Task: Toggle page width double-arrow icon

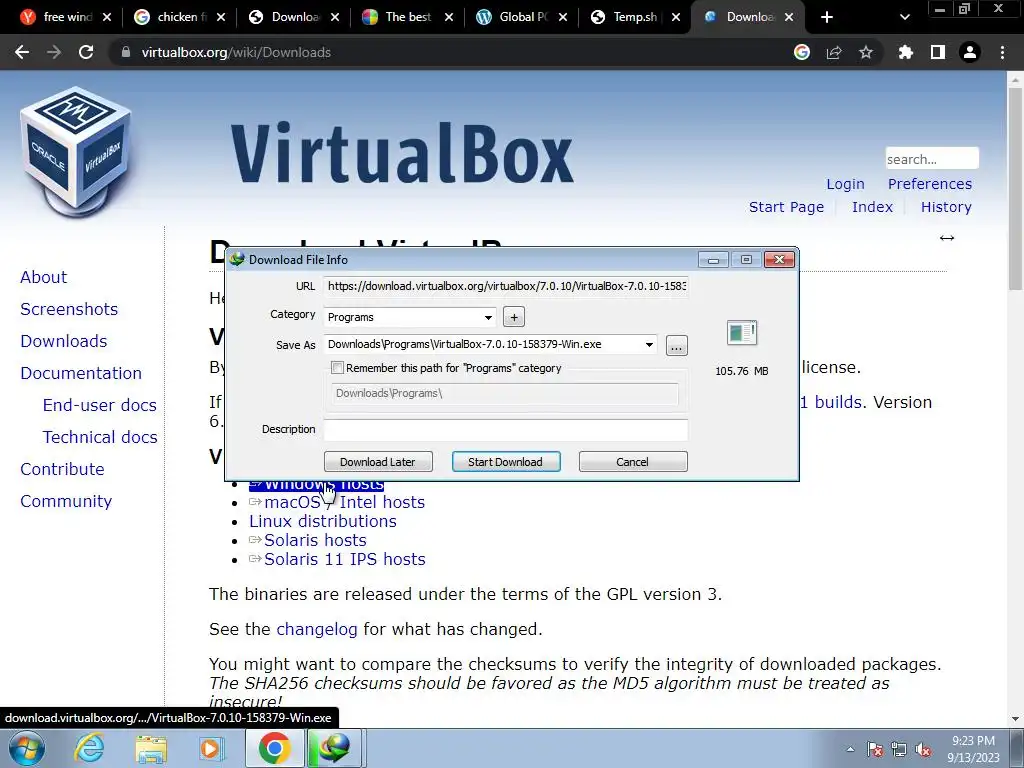Action: [x=947, y=238]
